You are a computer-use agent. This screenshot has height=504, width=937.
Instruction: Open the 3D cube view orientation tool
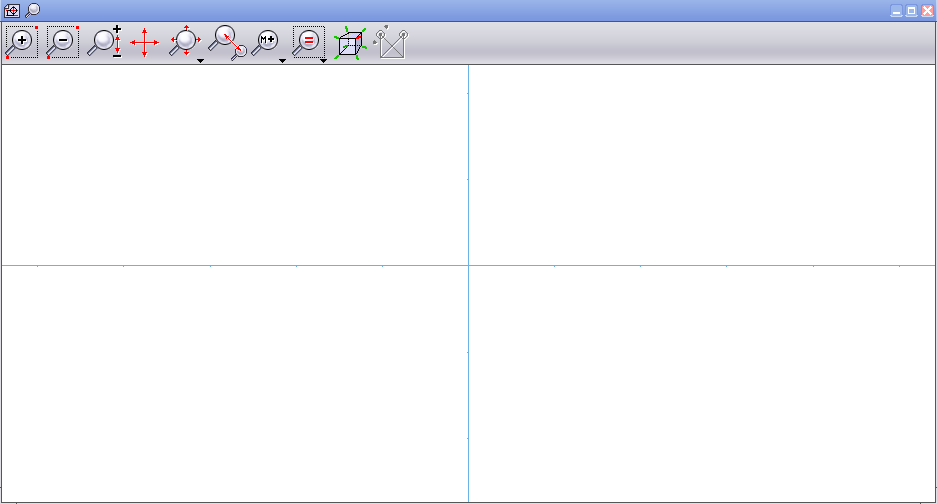click(x=349, y=43)
